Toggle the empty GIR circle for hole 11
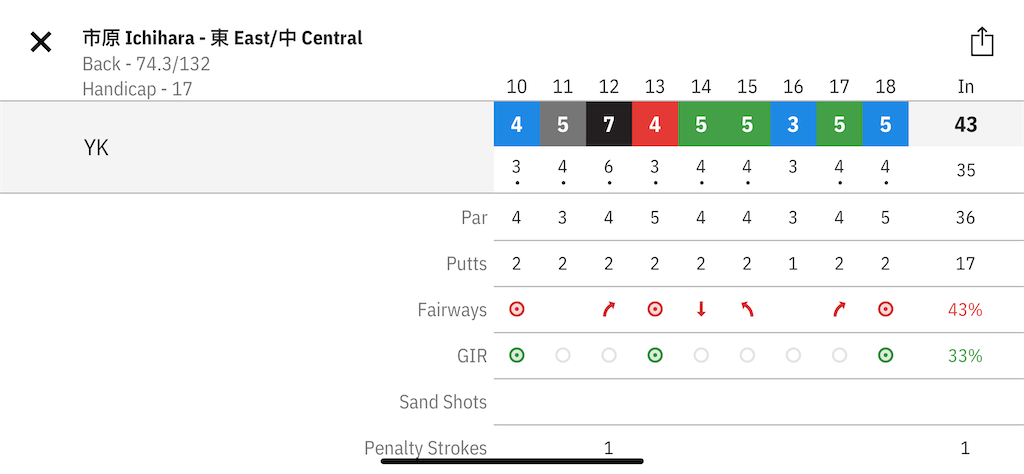1024x474 pixels. click(563, 355)
